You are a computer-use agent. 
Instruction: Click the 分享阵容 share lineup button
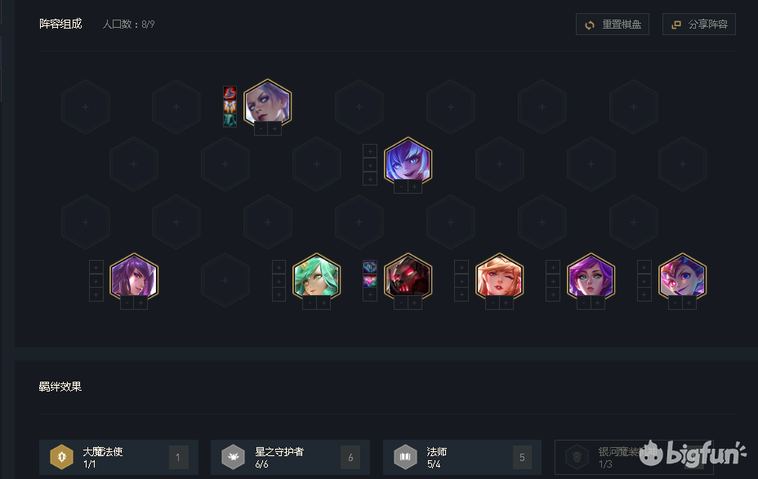699,24
